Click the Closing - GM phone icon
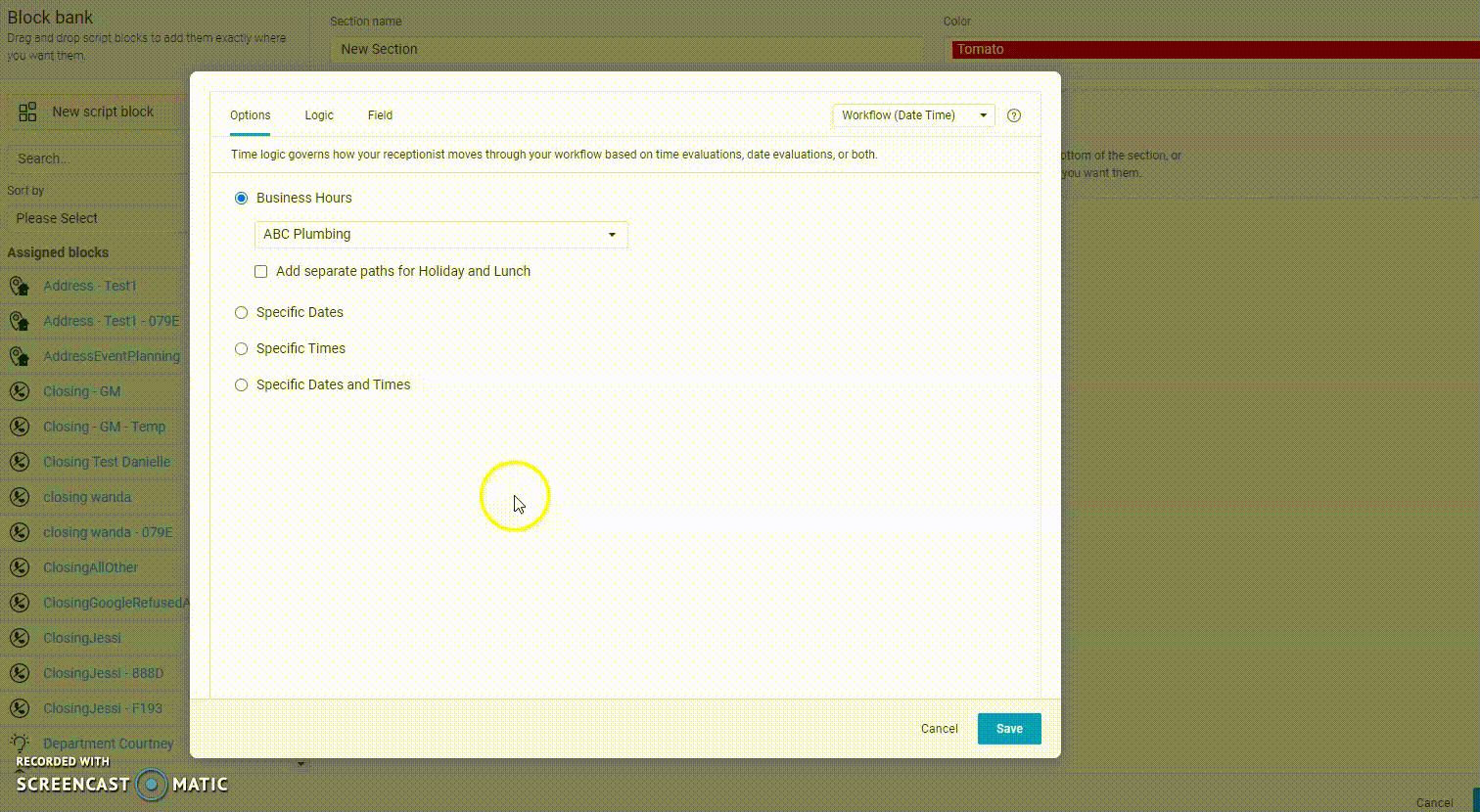Viewport: 1480px width, 812px height. [20, 391]
